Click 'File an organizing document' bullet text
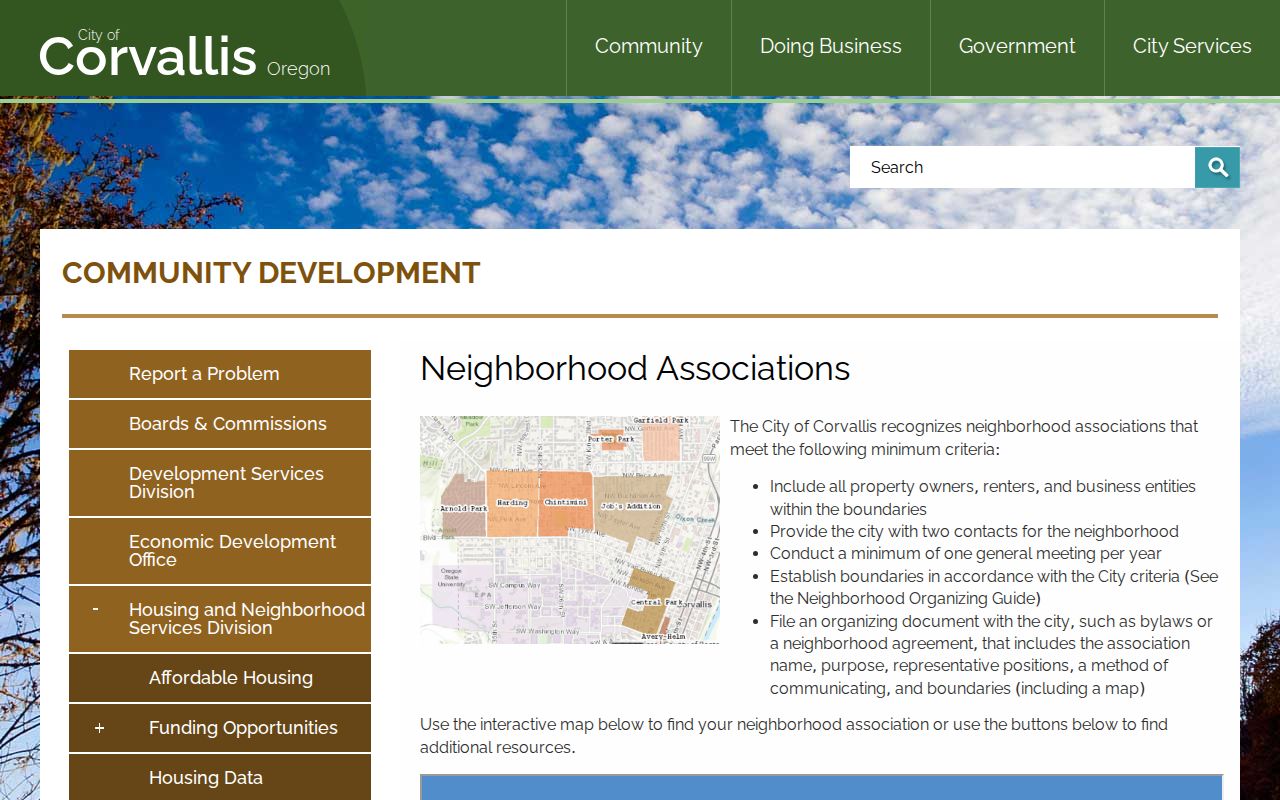This screenshot has width=1280, height=800. 991,655
